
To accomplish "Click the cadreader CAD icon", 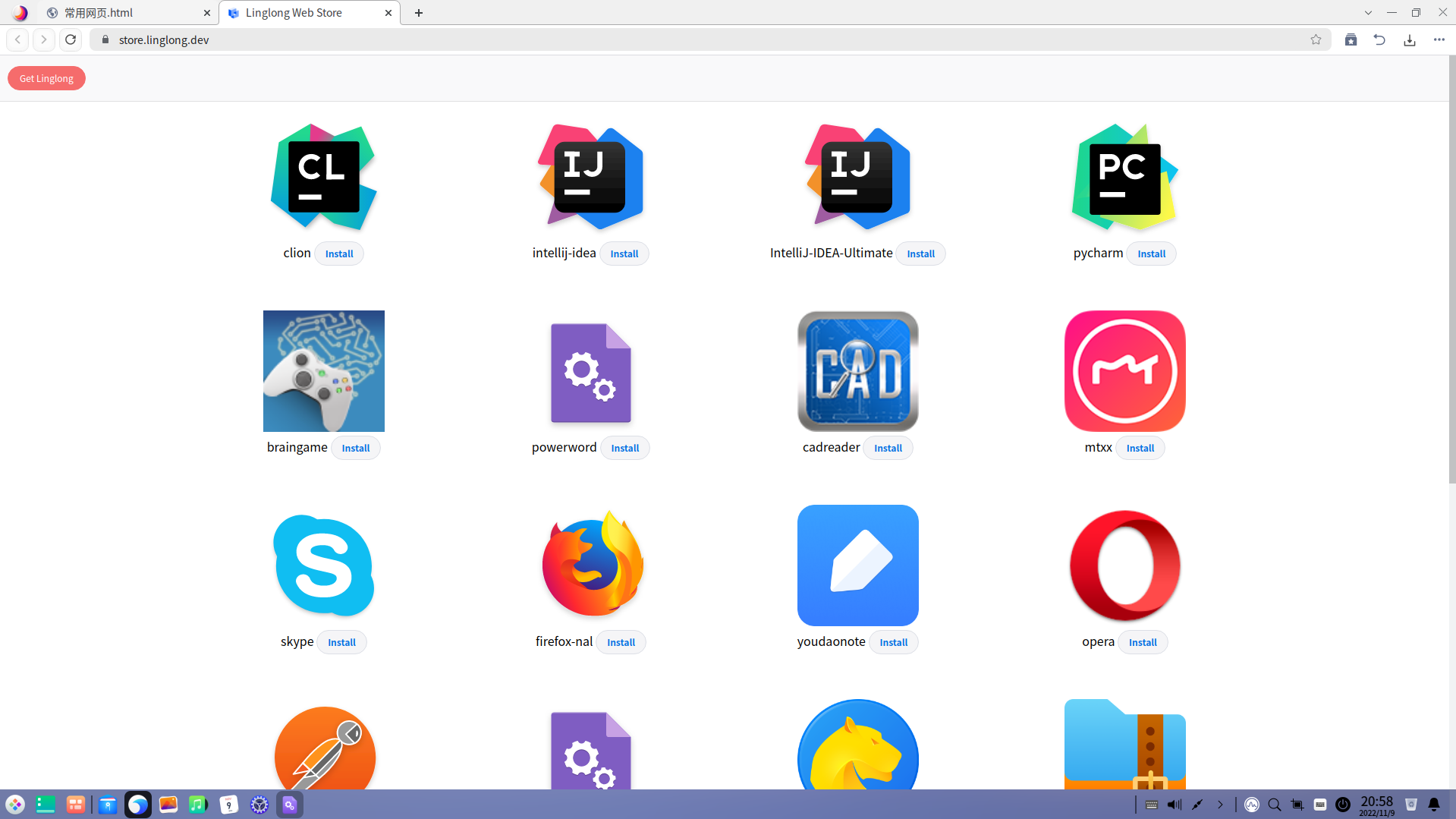I will pos(858,371).
